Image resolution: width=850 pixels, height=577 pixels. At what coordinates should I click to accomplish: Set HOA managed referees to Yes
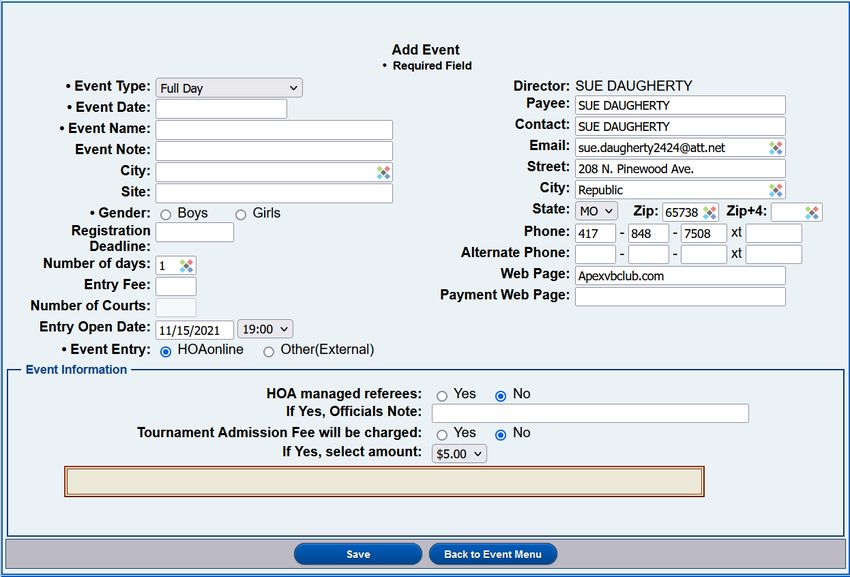[x=442, y=395]
